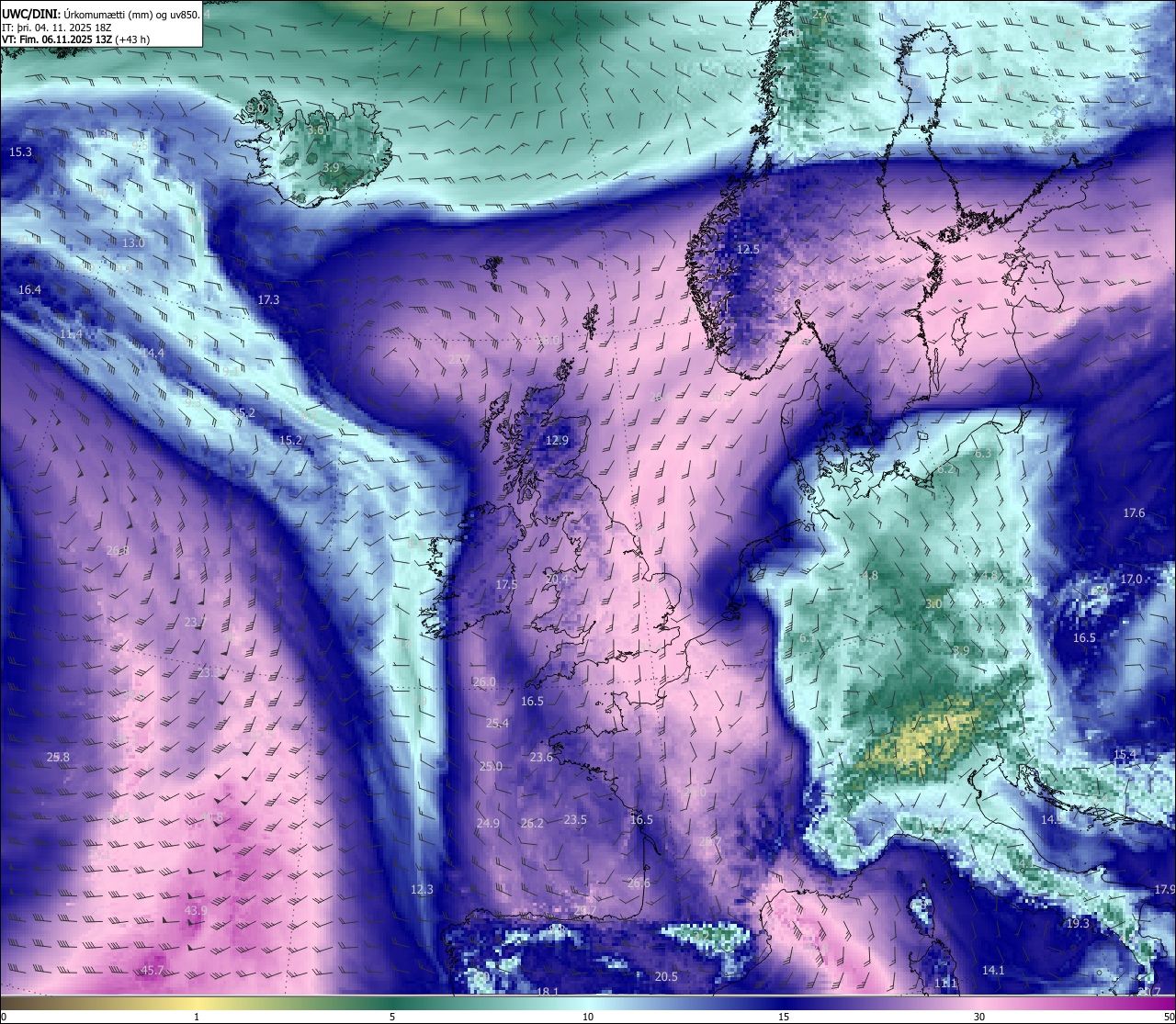Click the value 12.9 over Scotland
This screenshot has height=1024, width=1176.
[557, 440]
